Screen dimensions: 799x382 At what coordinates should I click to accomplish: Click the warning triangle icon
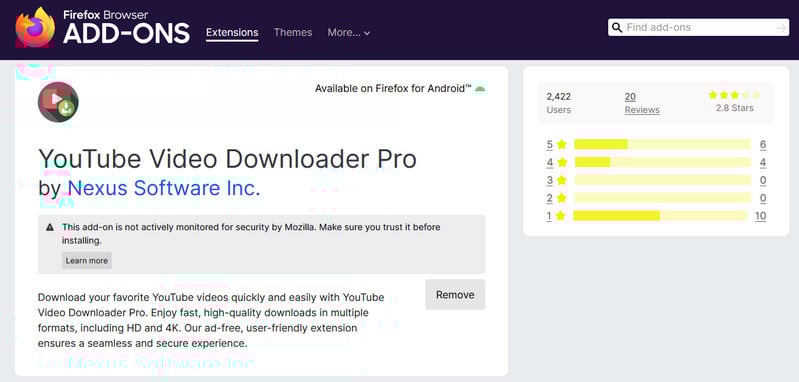50,227
